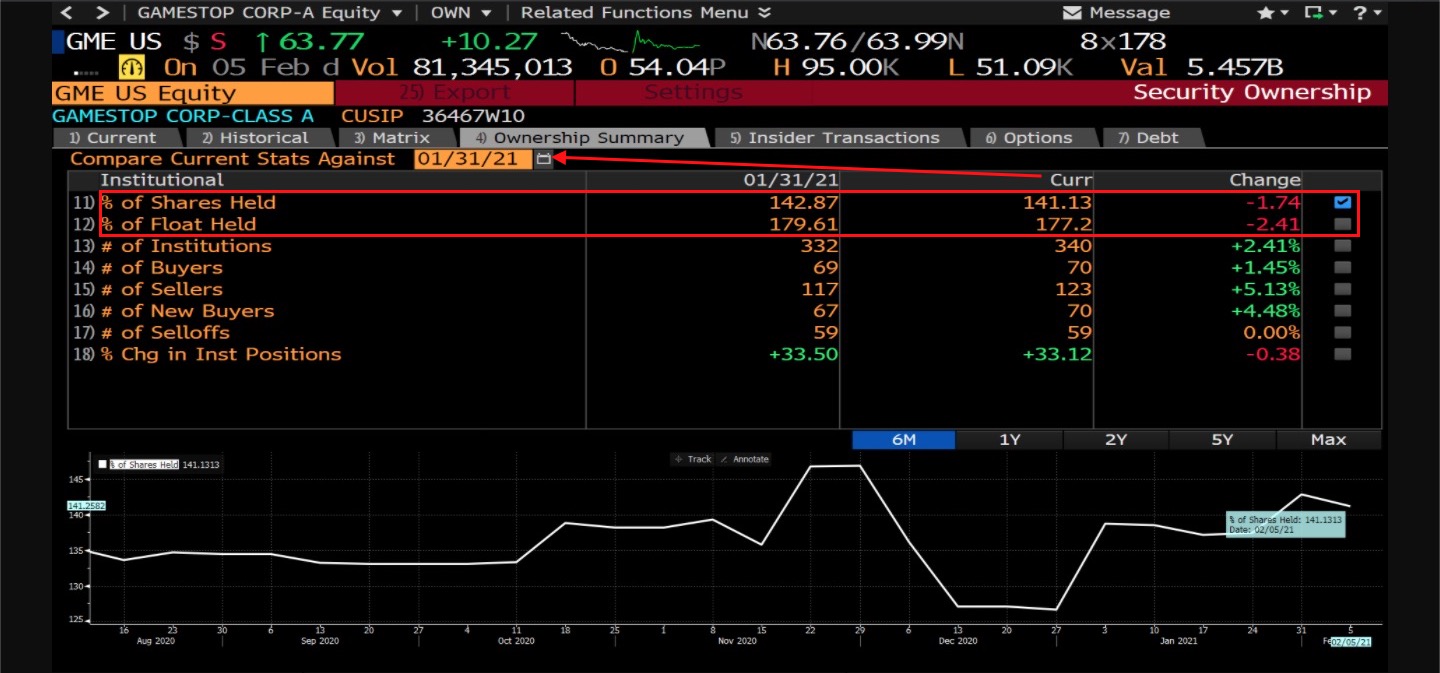Check the # of Institutions checkbox
This screenshot has width=1440, height=673.
pyautogui.click(x=1342, y=246)
